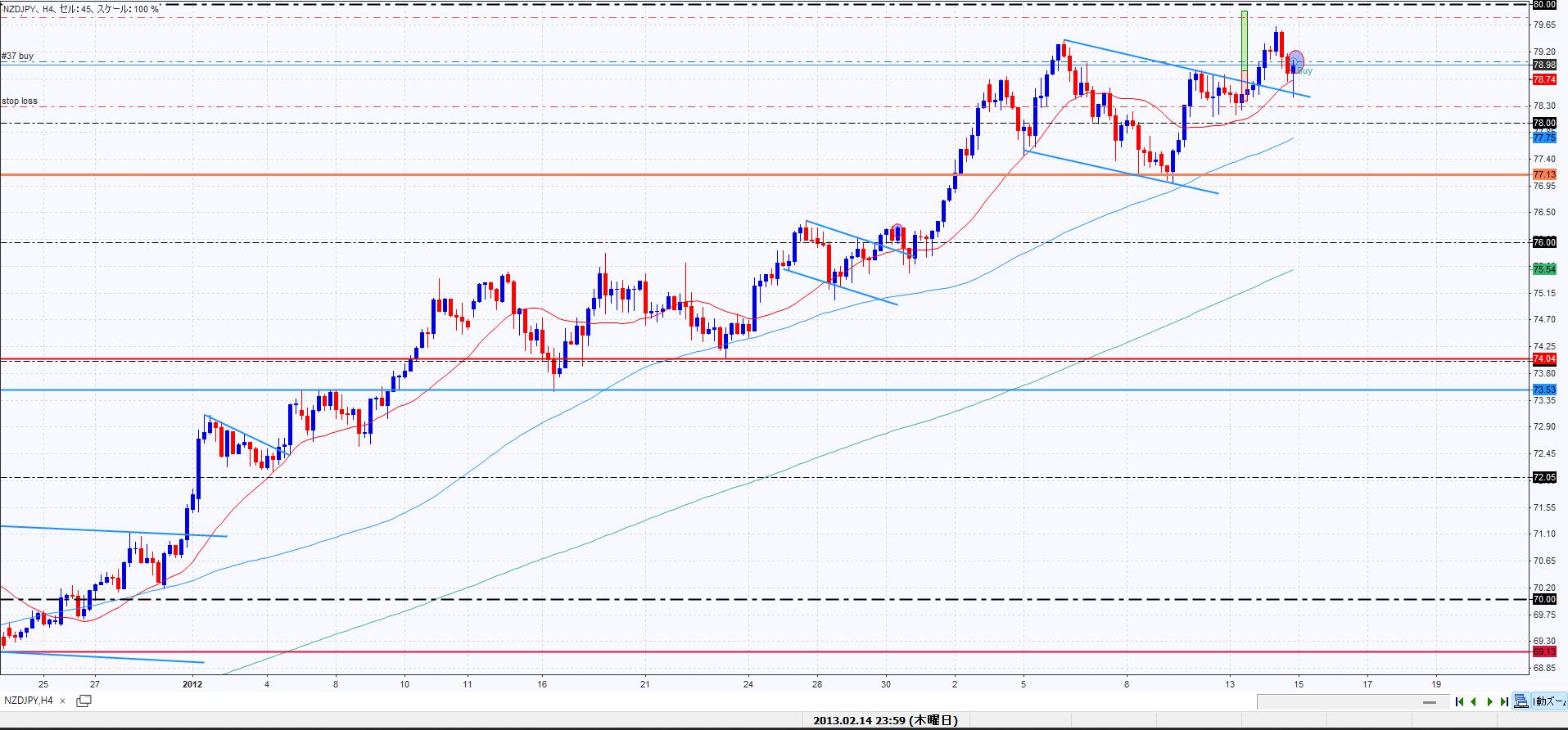The height and width of the screenshot is (730, 1568).
Task: Click the blue 73.53 price level label
Action: 1543,390
